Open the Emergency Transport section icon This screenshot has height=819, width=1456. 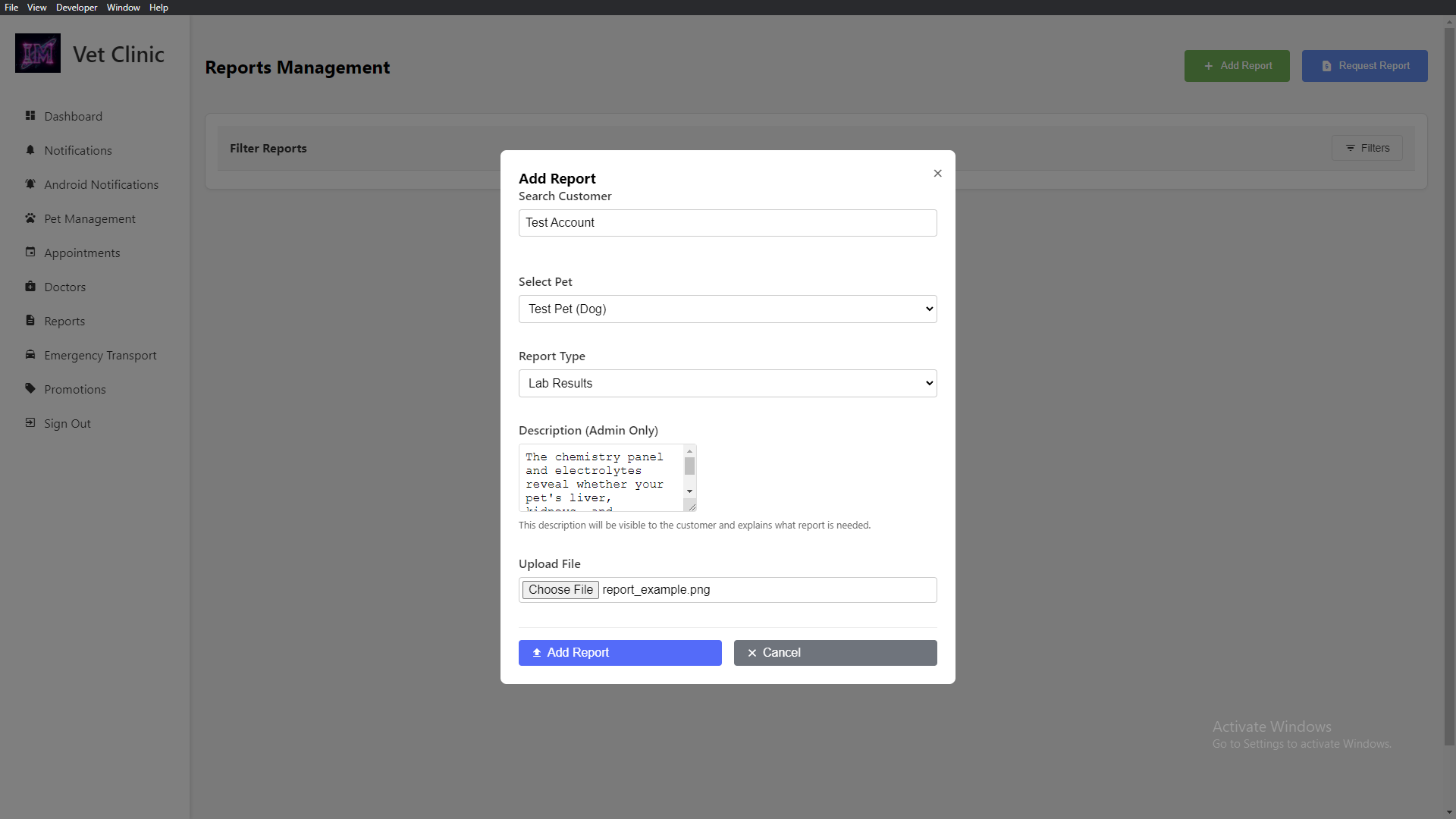[30, 355]
